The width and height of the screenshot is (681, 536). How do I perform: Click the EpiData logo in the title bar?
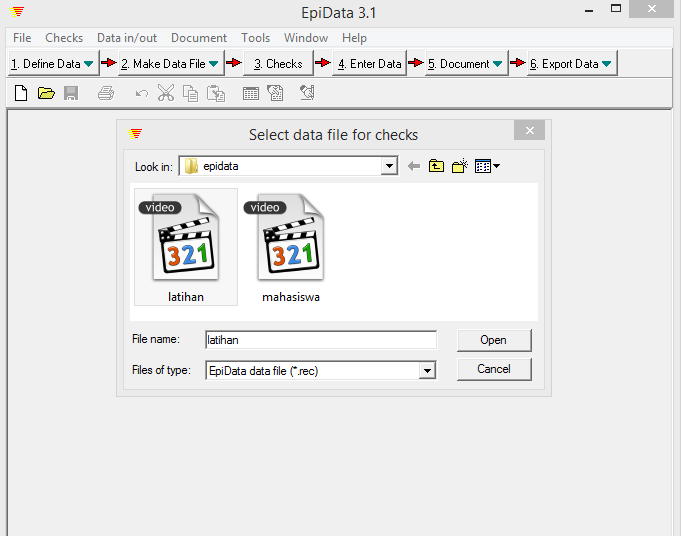click(x=17, y=12)
